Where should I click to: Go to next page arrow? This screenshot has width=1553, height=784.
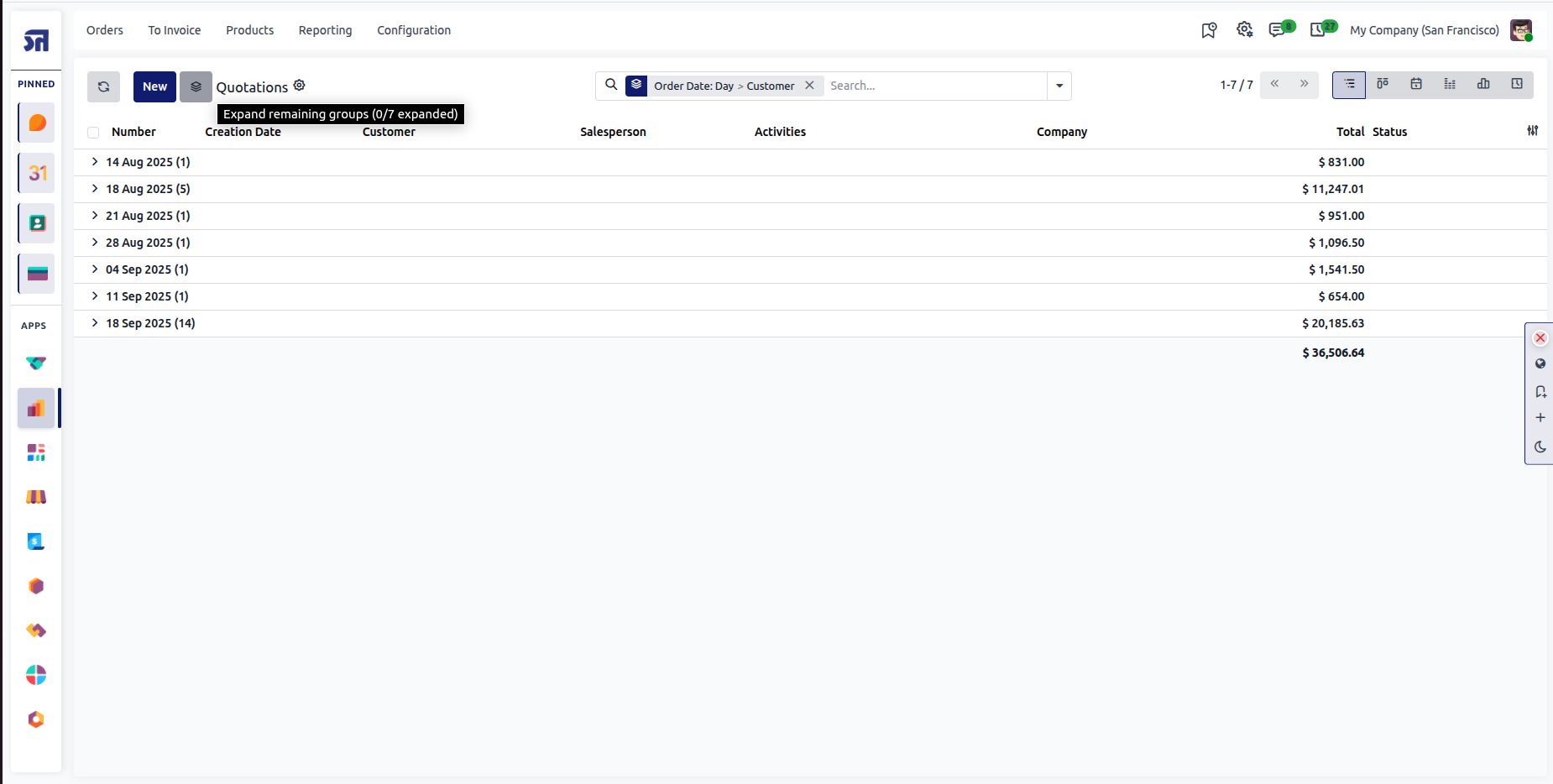pyautogui.click(x=1305, y=84)
